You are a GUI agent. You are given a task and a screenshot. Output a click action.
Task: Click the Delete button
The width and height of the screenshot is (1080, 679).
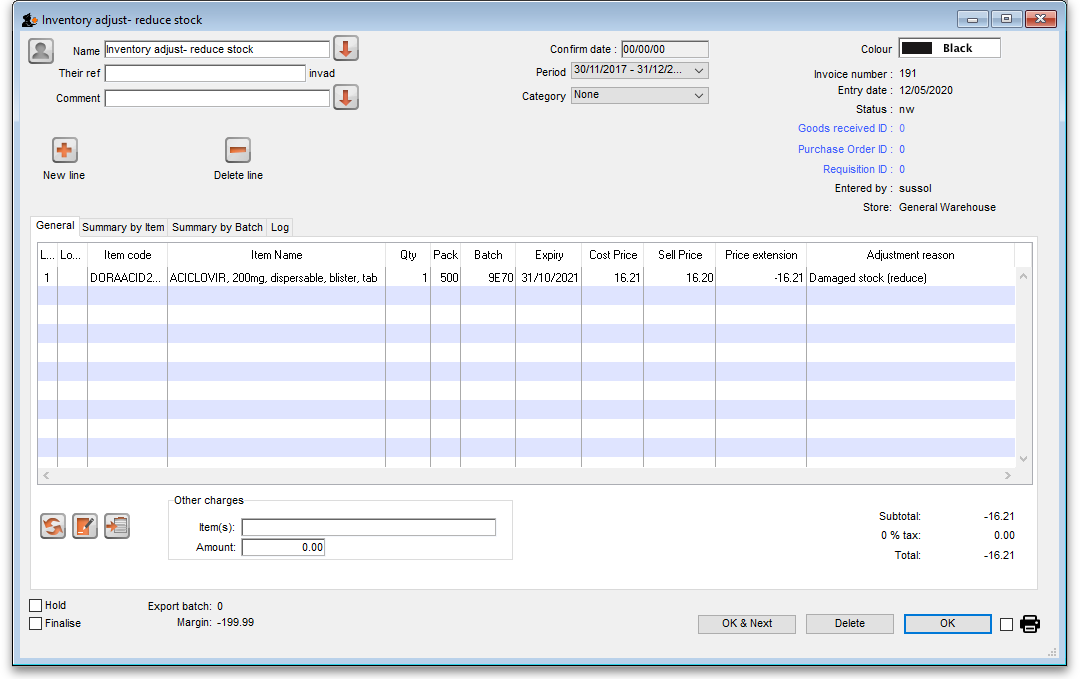(849, 624)
